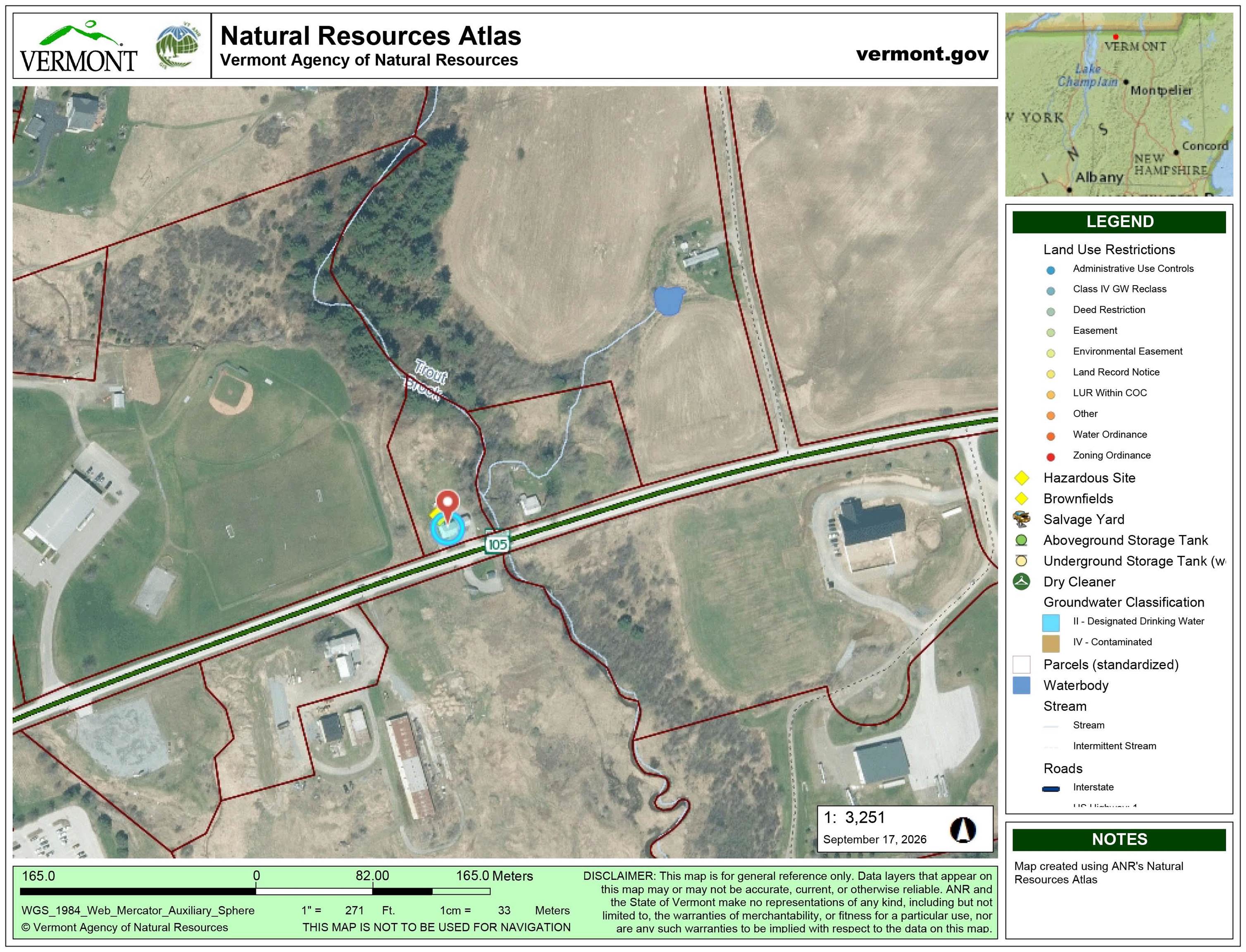Click the Water Ordinance legend dot
This screenshot has height=952, width=1246.
click(x=1051, y=436)
